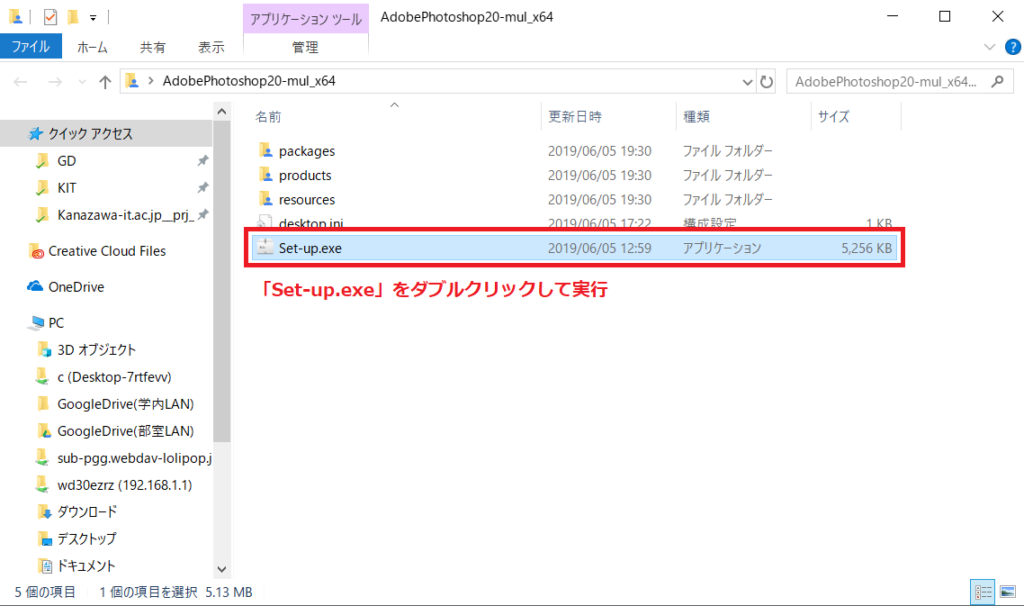1024x606 pixels.
Task: Switch to the 表示 ribbon tab
Action: [211, 47]
